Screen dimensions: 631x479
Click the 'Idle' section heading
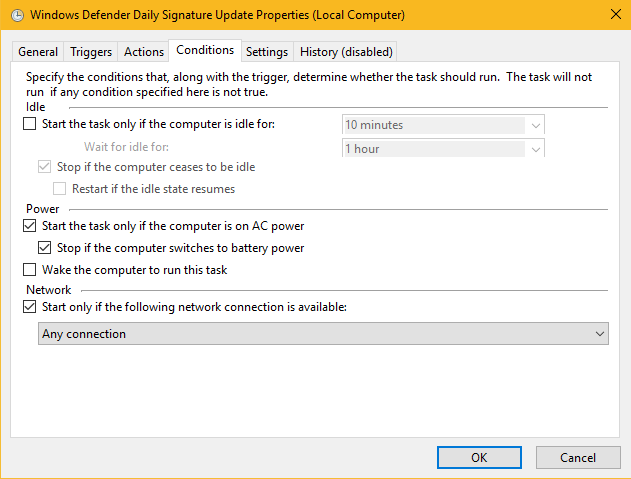tap(35, 107)
